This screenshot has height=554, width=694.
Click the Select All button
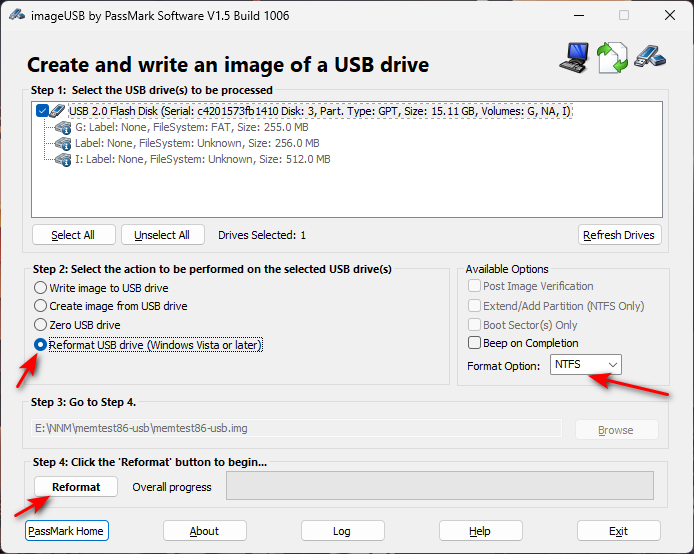tap(73, 235)
